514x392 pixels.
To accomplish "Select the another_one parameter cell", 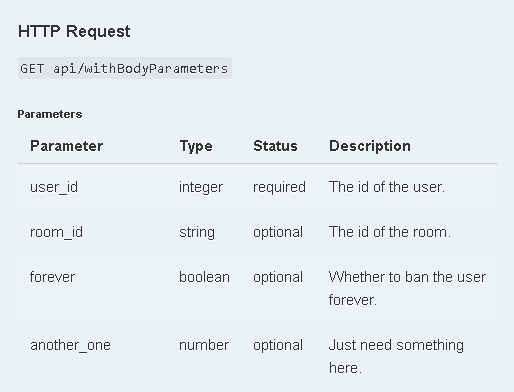I will [x=70, y=345].
